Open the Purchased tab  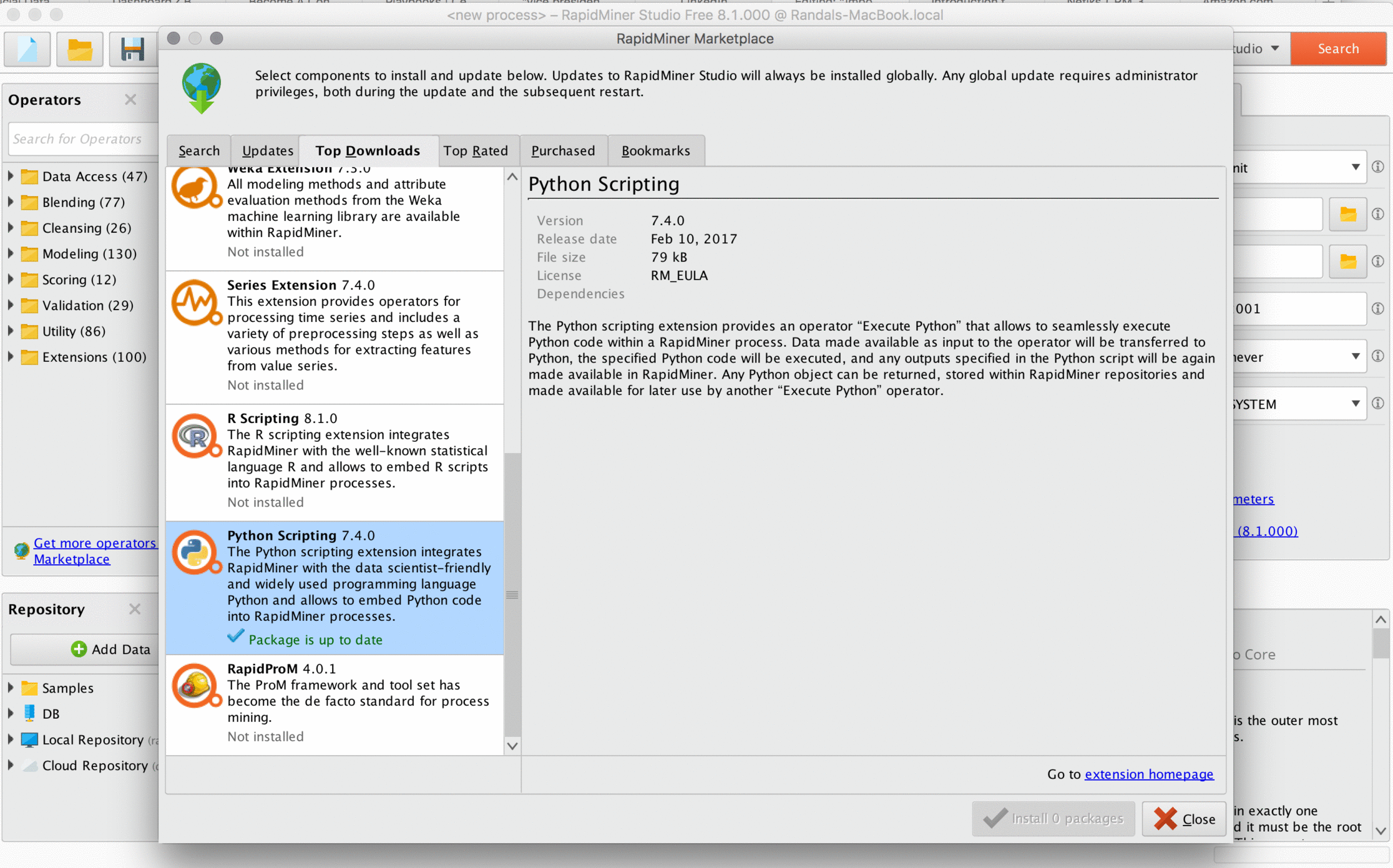[x=563, y=151]
